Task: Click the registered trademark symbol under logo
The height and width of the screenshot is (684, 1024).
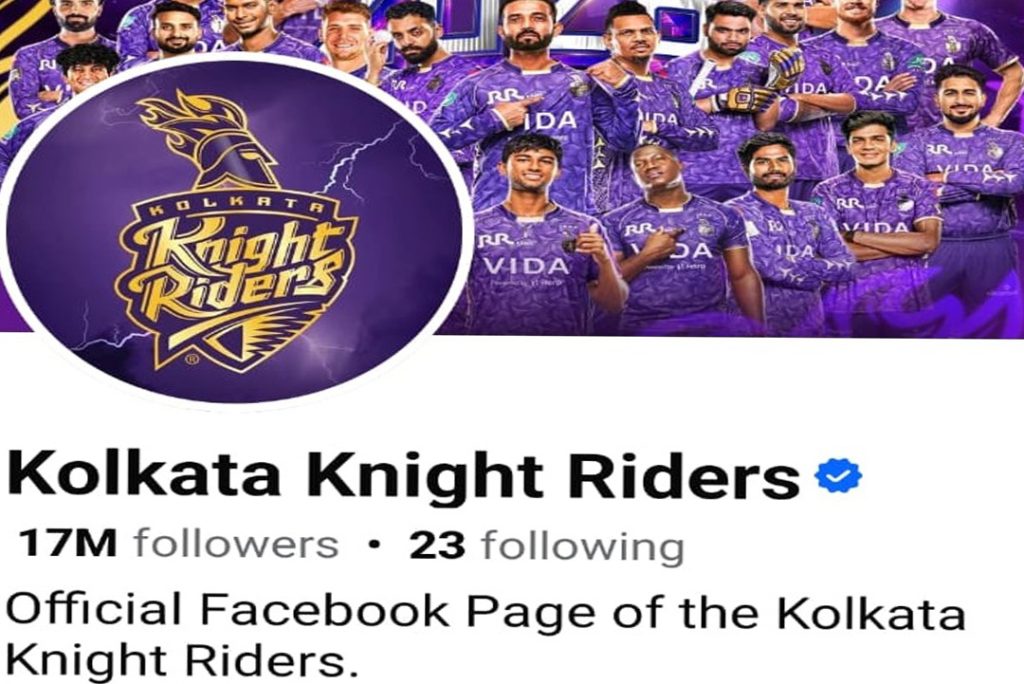Action: pyautogui.click(x=191, y=359)
